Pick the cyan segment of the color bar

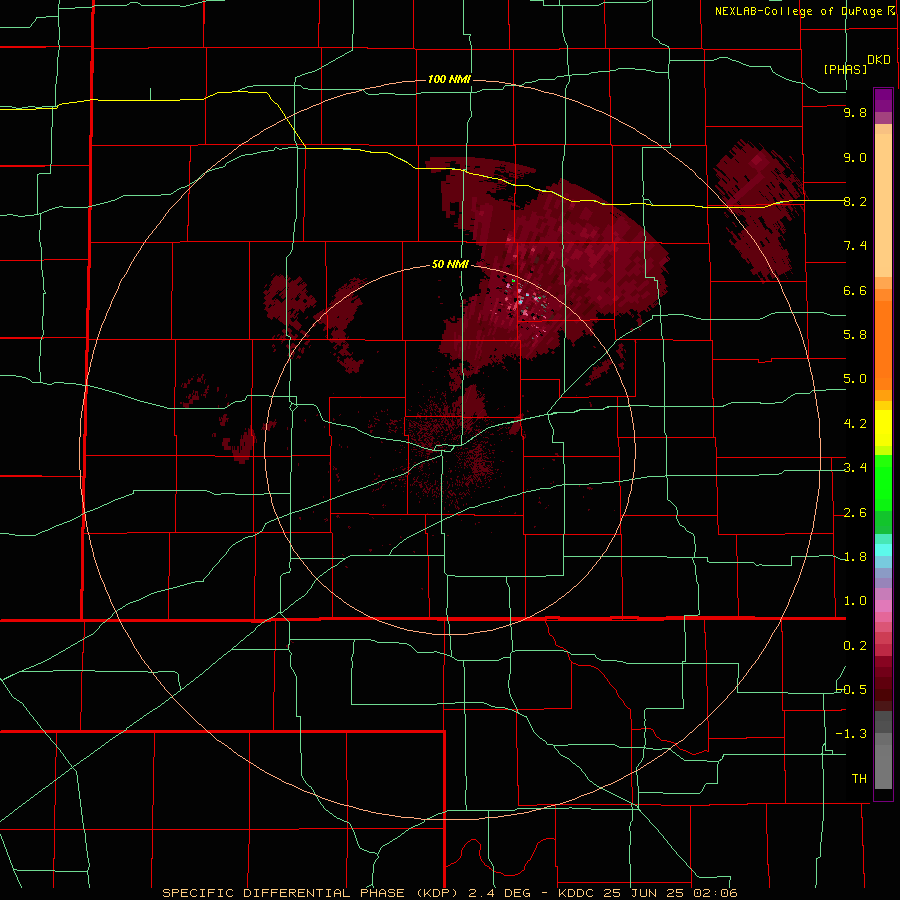point(883,550)
